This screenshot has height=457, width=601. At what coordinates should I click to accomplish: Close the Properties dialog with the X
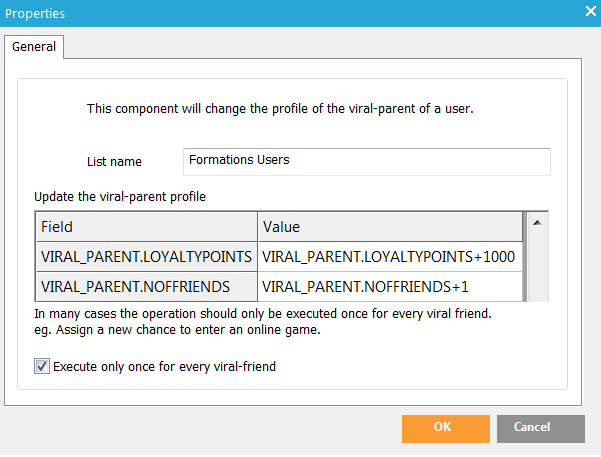tap(589, 12)
